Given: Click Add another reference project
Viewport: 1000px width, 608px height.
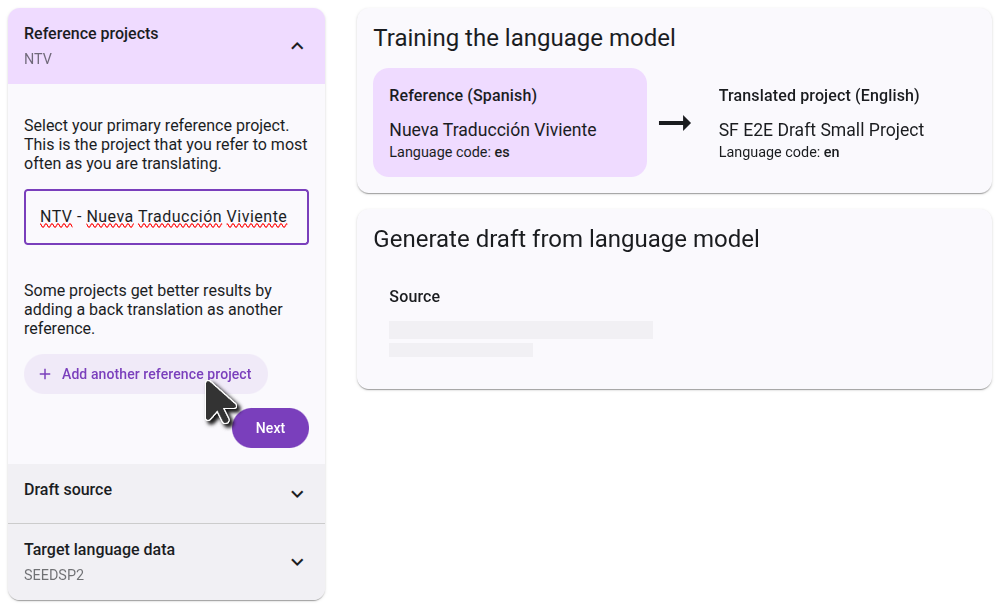Looking at the screenshot, I should [x=156, y=374].
